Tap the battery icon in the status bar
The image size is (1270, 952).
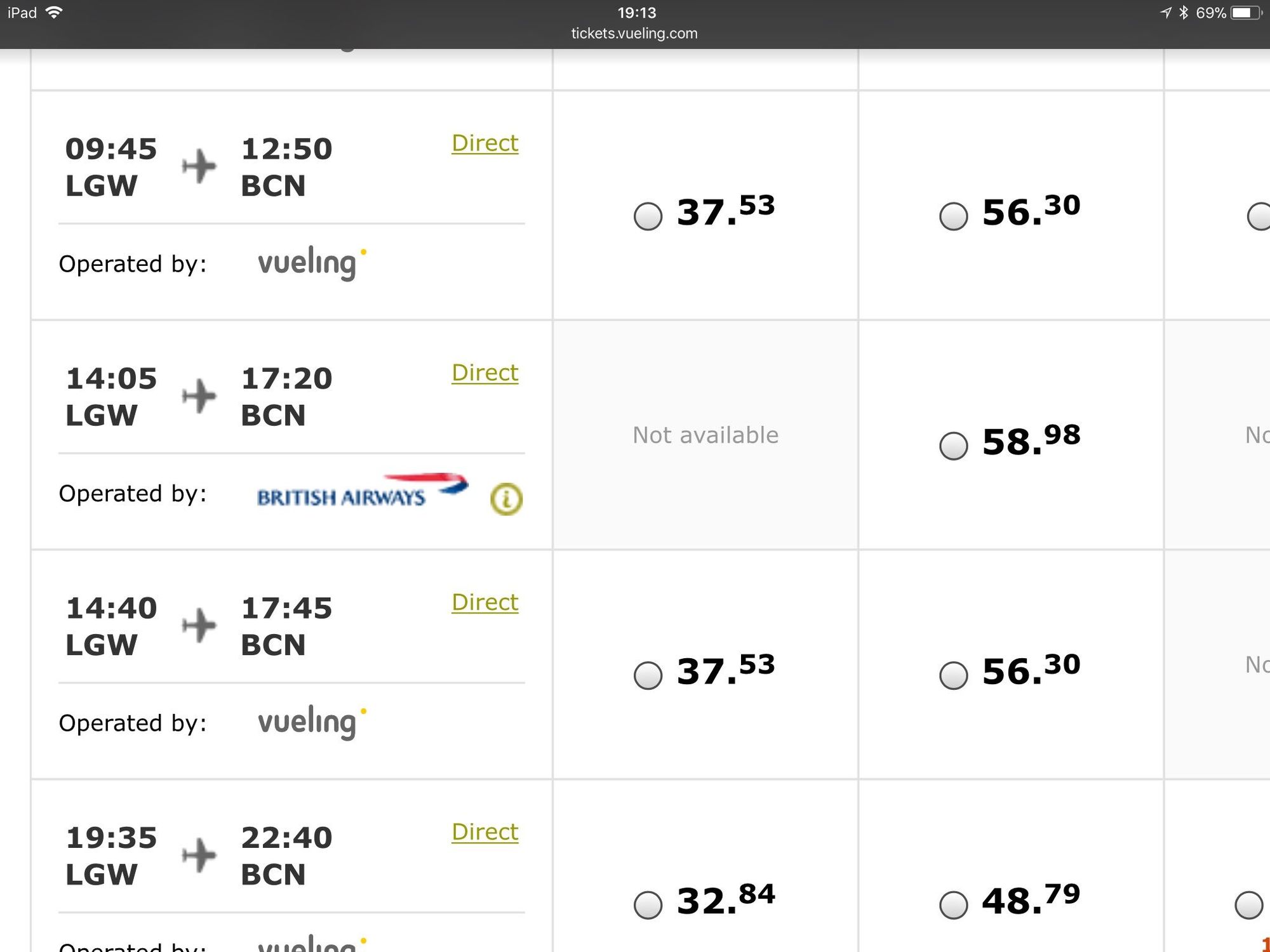(x=1245, y=13)
